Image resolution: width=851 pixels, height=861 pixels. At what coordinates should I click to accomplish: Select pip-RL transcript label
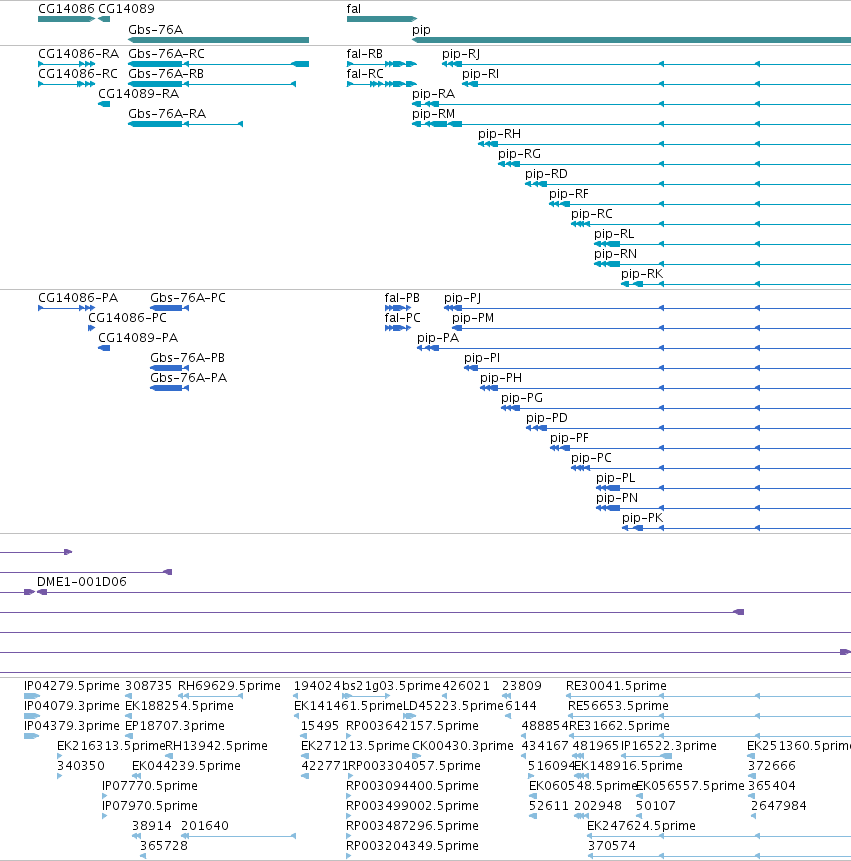click(x=614, y=234)
